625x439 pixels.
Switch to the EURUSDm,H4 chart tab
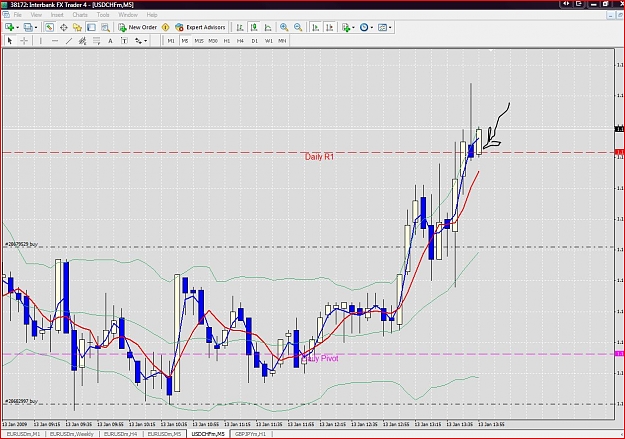121,434
